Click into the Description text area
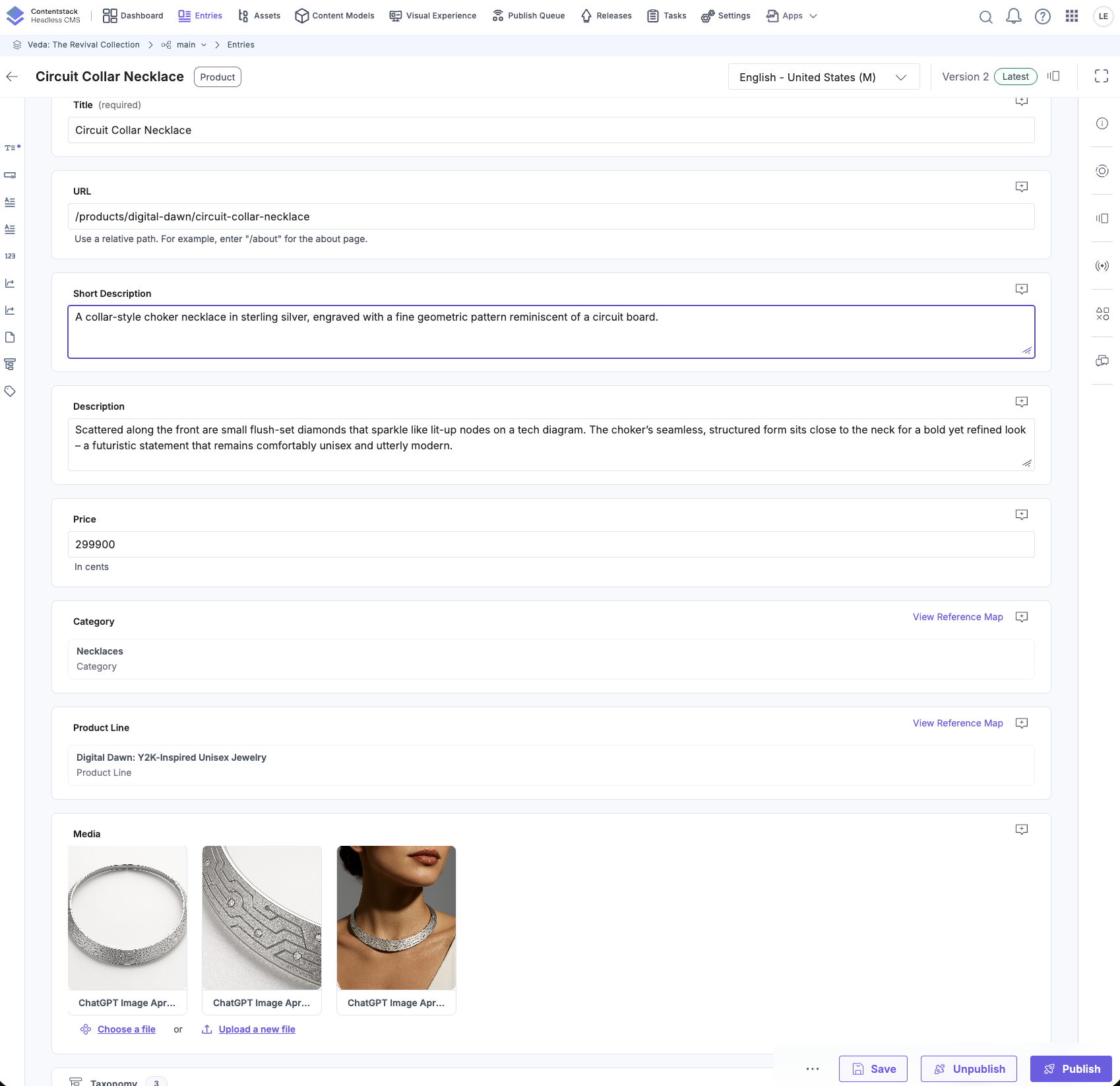Image resolution: width=1120 pixels, height=1086 pixels. coord(551,445)
